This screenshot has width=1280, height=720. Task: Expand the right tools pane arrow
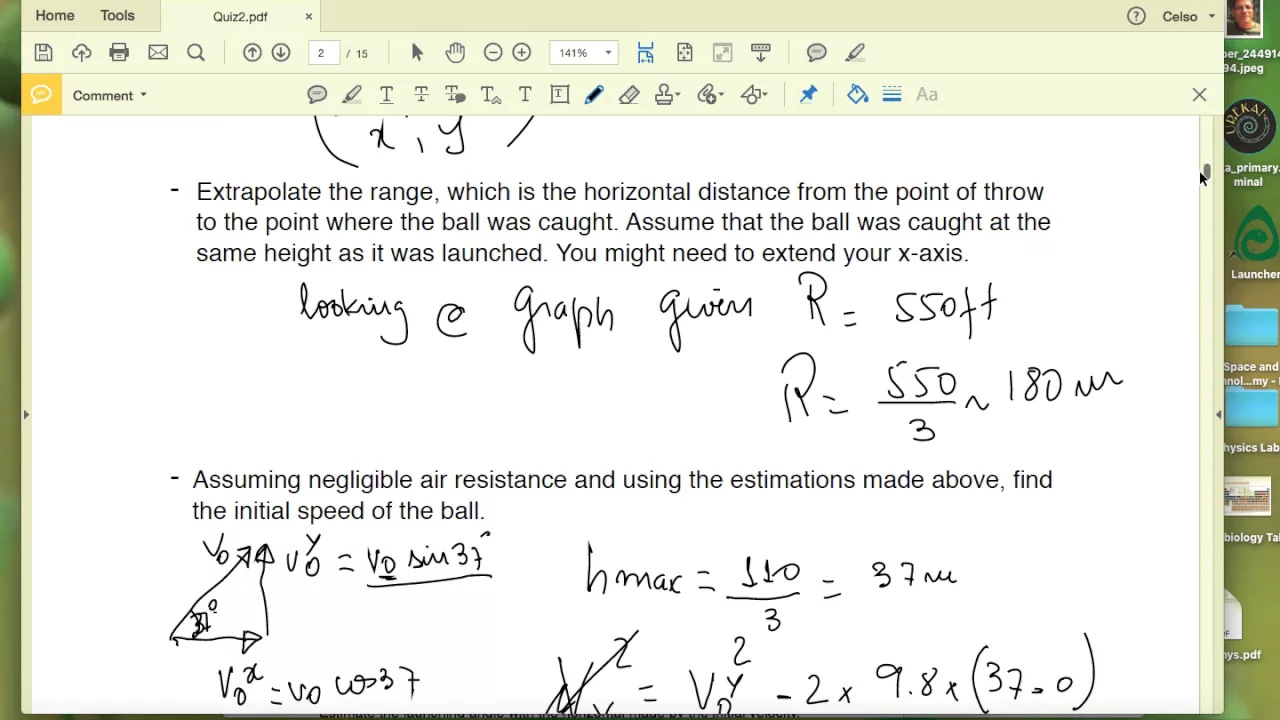point(1218,414)
